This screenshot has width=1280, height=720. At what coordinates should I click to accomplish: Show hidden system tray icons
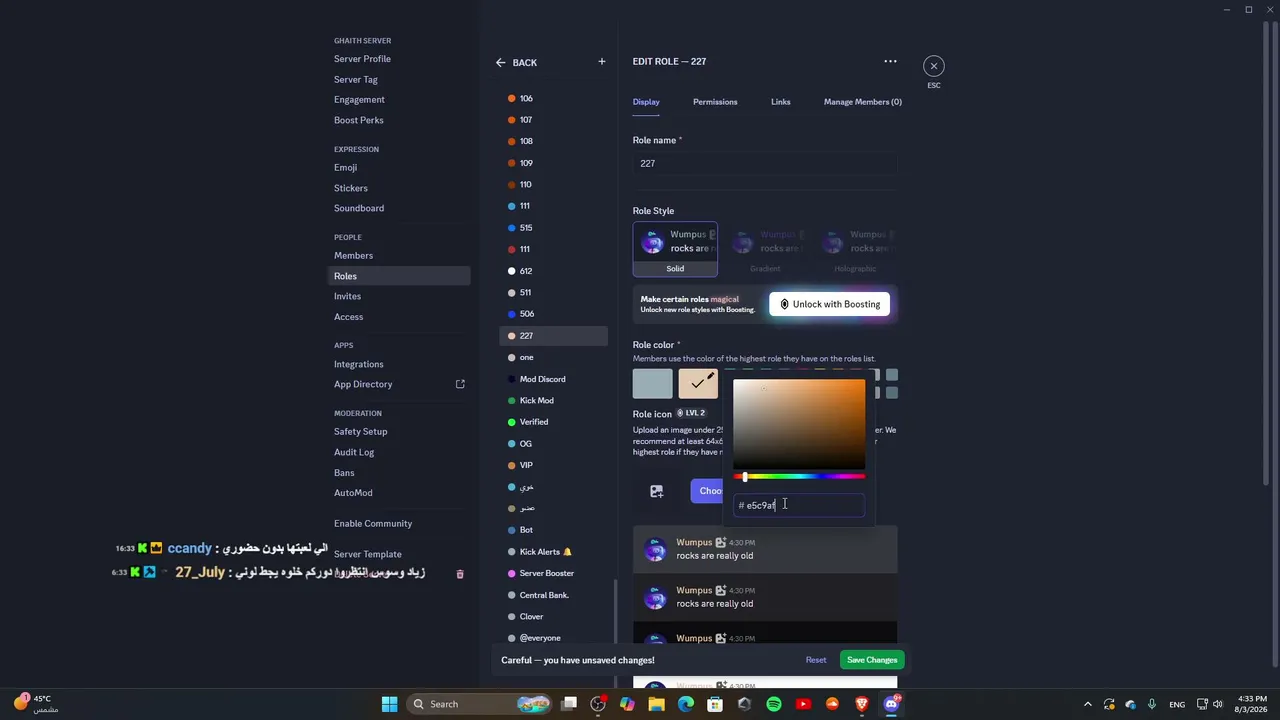coord(1087,704)
